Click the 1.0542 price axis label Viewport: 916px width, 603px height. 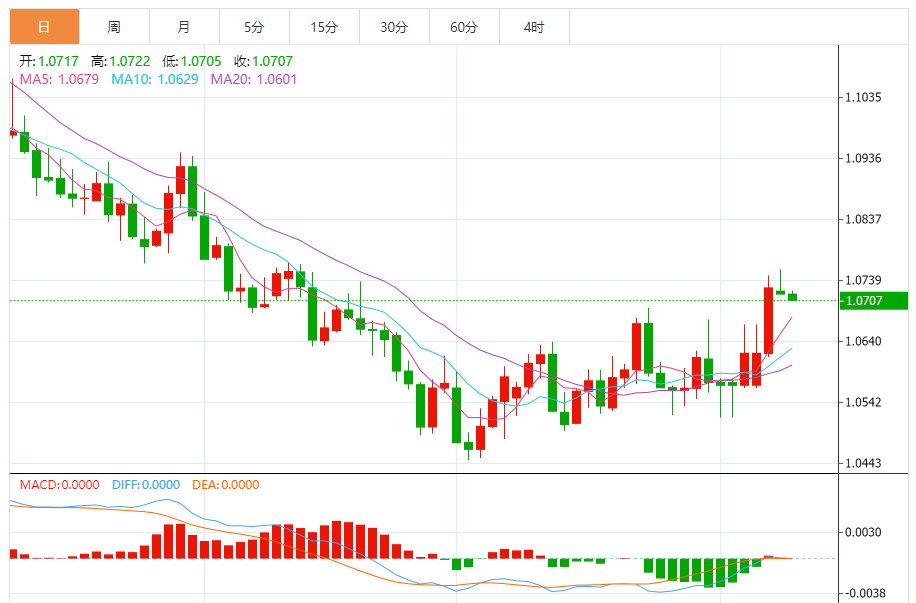pyautogui.click(x=863, y=402)
